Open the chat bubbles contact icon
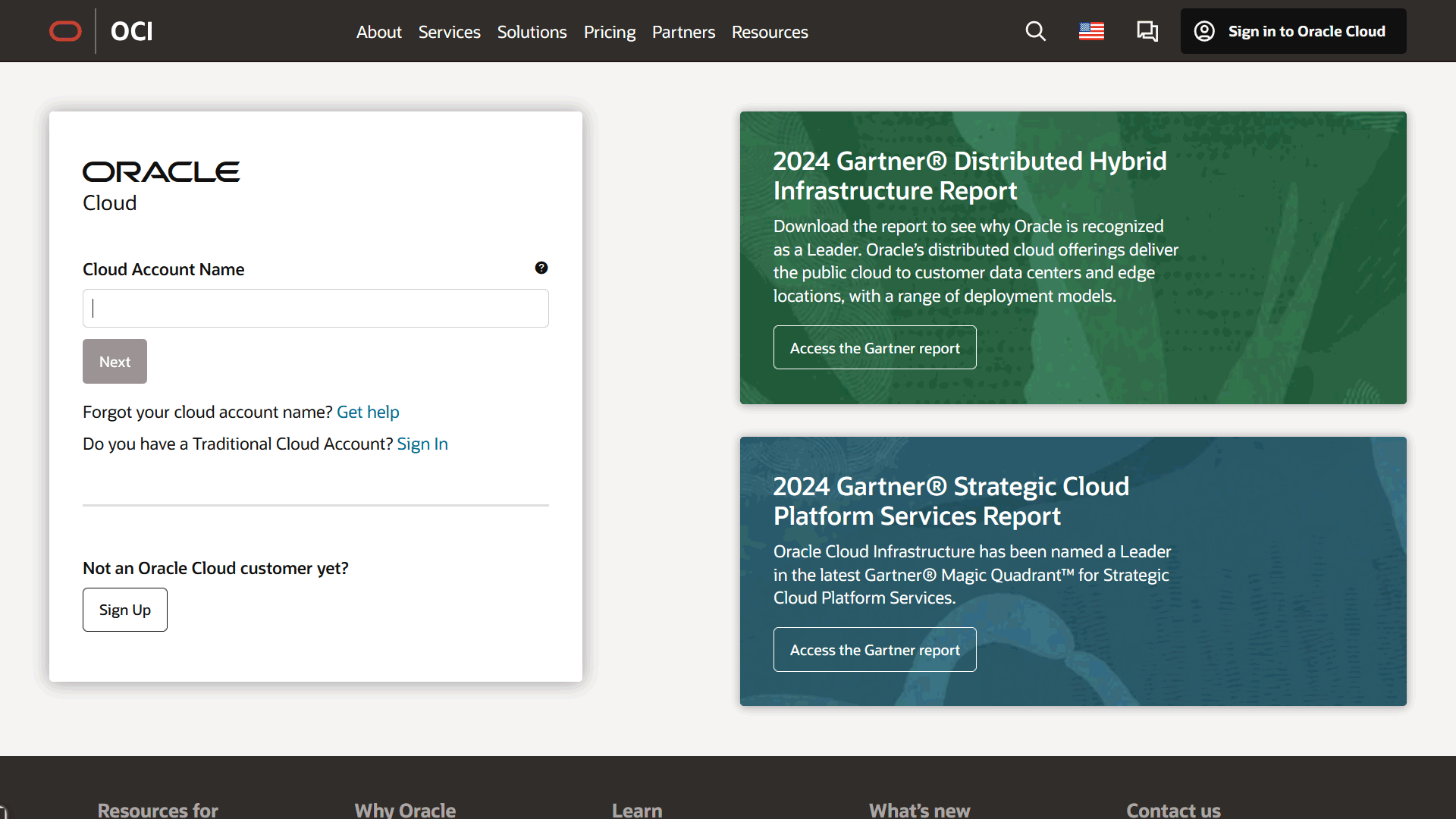Screen dimensions: 1456x819 point(1147,31)
